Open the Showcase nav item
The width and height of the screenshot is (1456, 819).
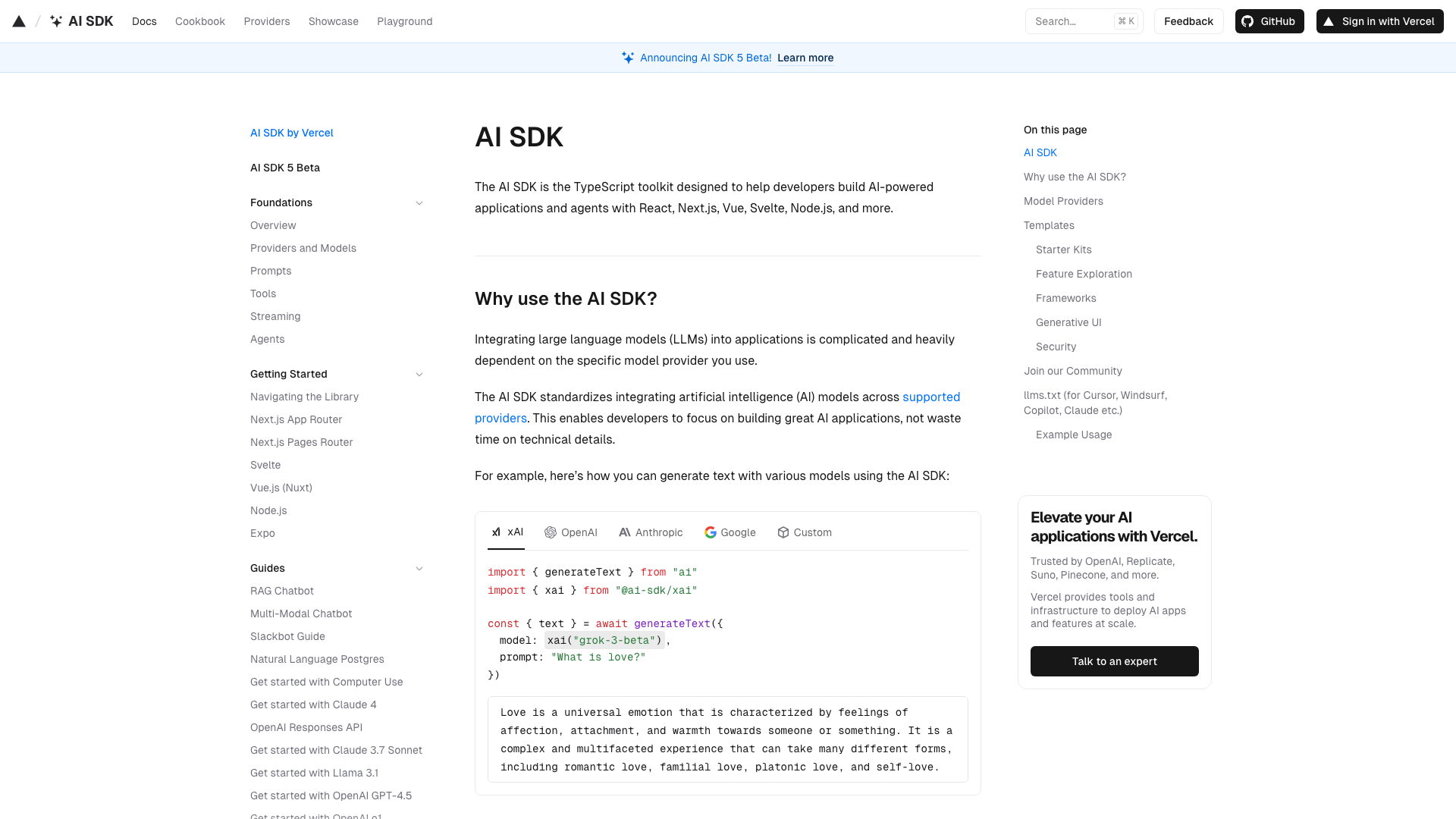coord(334,21)
